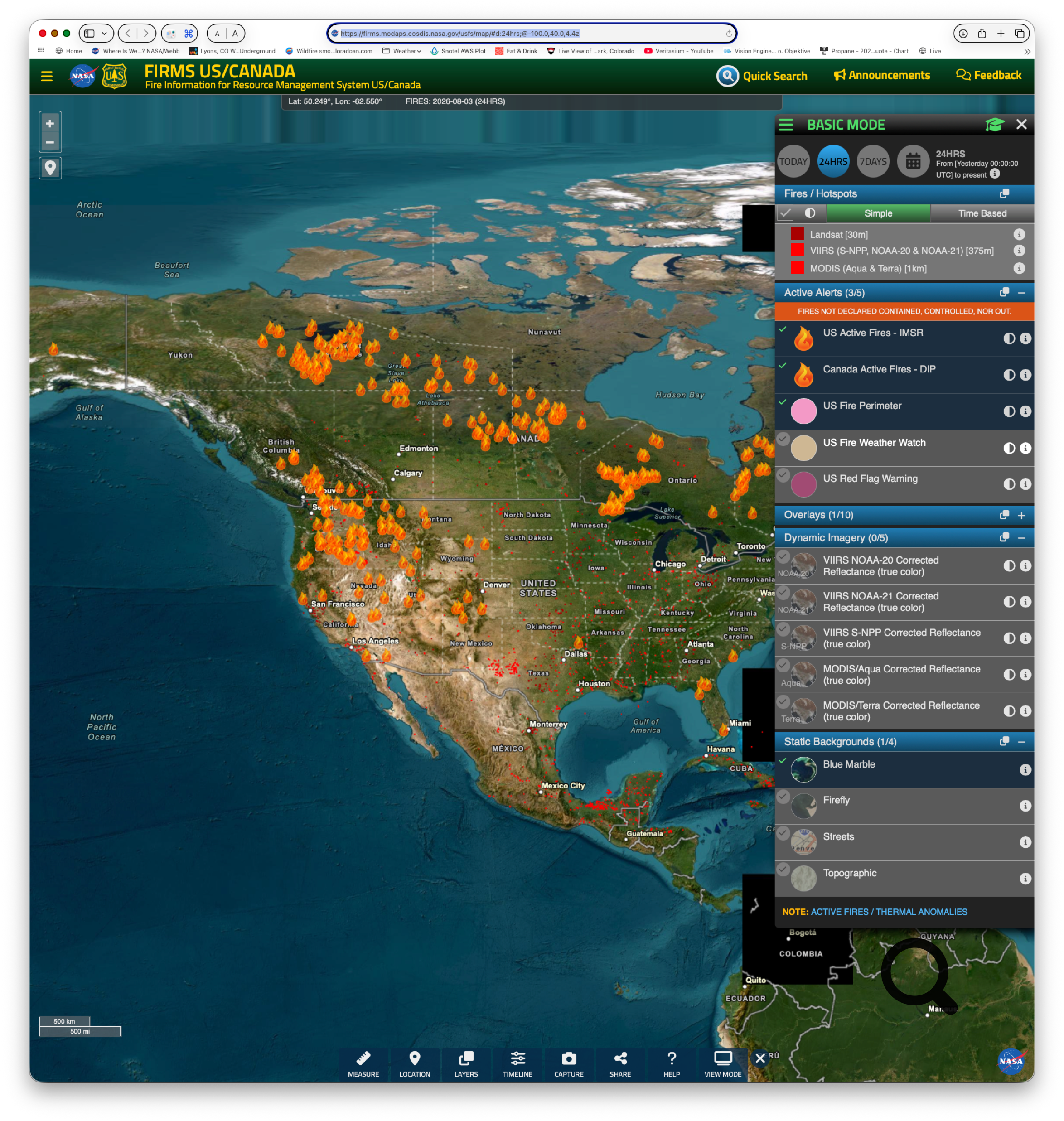Collapse the Active Alerts section
The image size is (1064, 1121).
pyautogui.click(x=1021, y=293)
